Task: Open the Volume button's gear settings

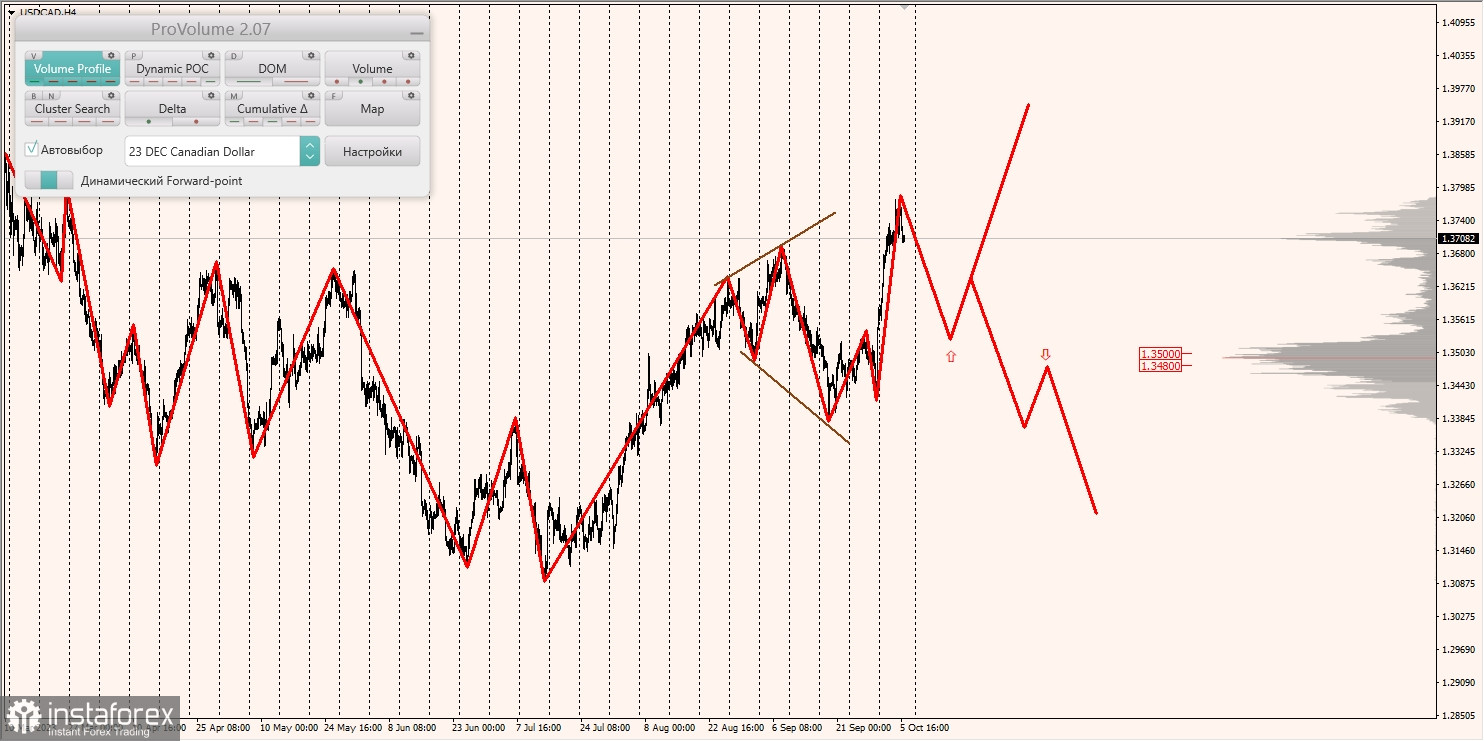Action: tap(411, 55)
